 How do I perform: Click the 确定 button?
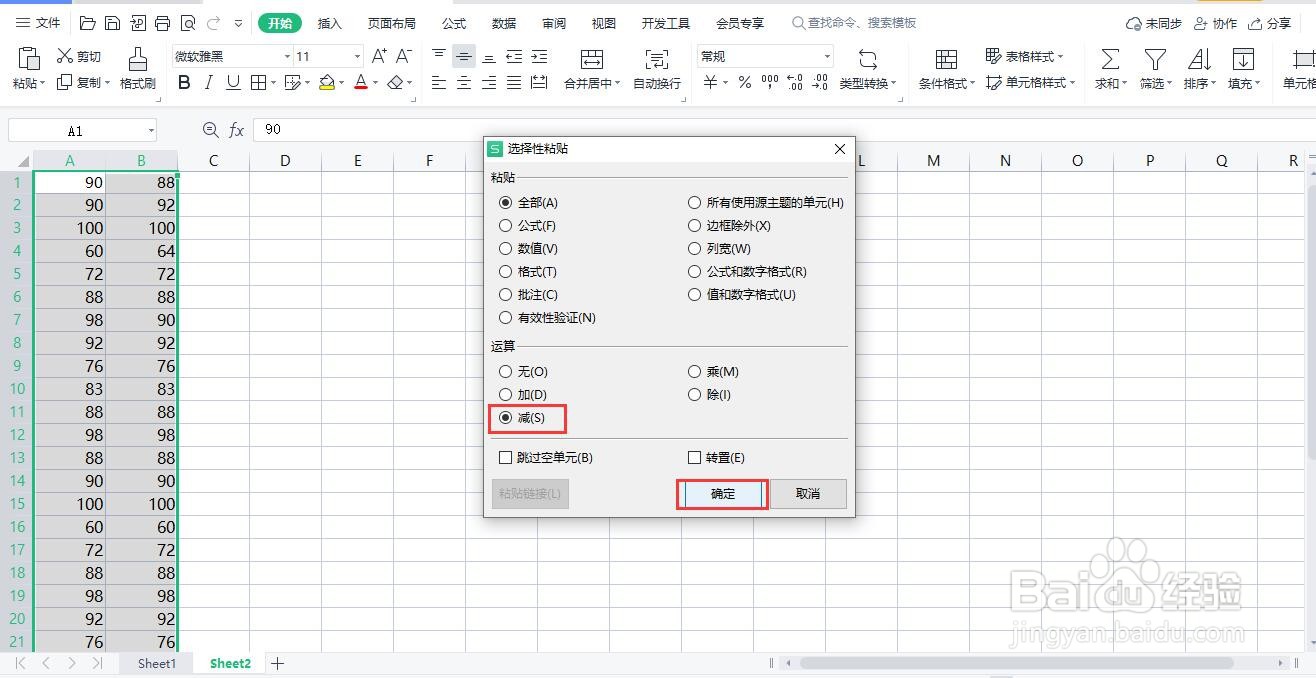click(722, 493)
